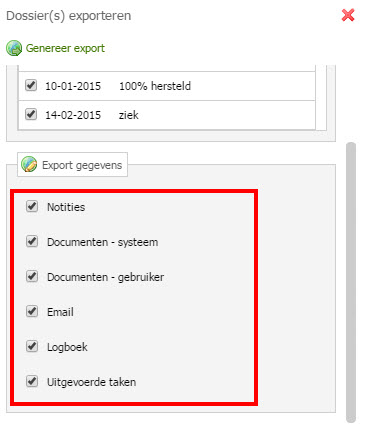Image resolution: width=365 pixels, height=431 pixels.
Task: Uncheck the 10-01-2015 entry checkbox
Action: [x=31, y=85]
